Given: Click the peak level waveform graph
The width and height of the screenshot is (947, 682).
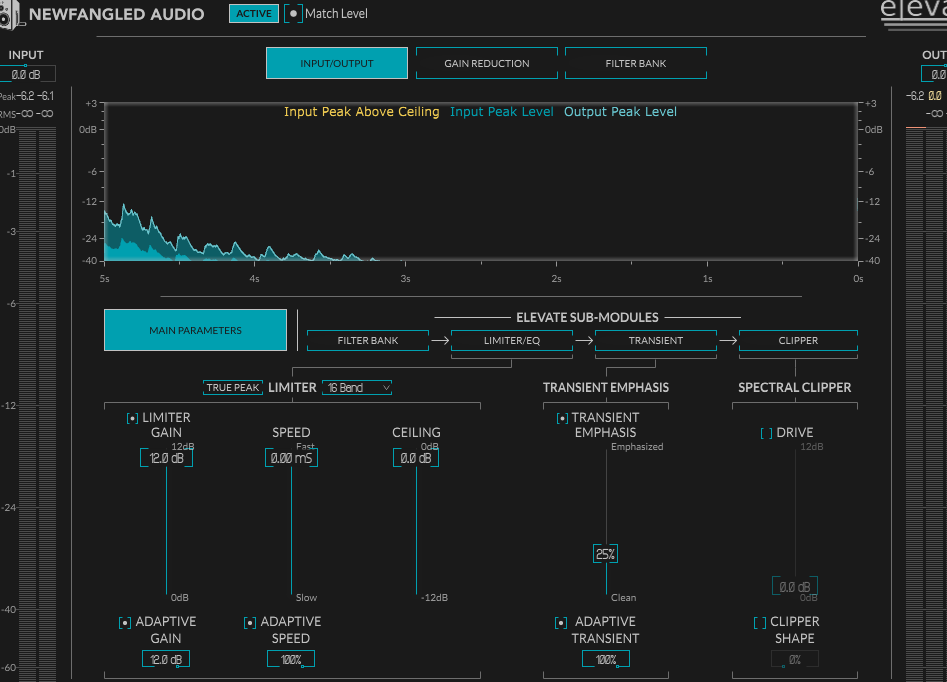Looking at the screenshot, I should 481,182.
